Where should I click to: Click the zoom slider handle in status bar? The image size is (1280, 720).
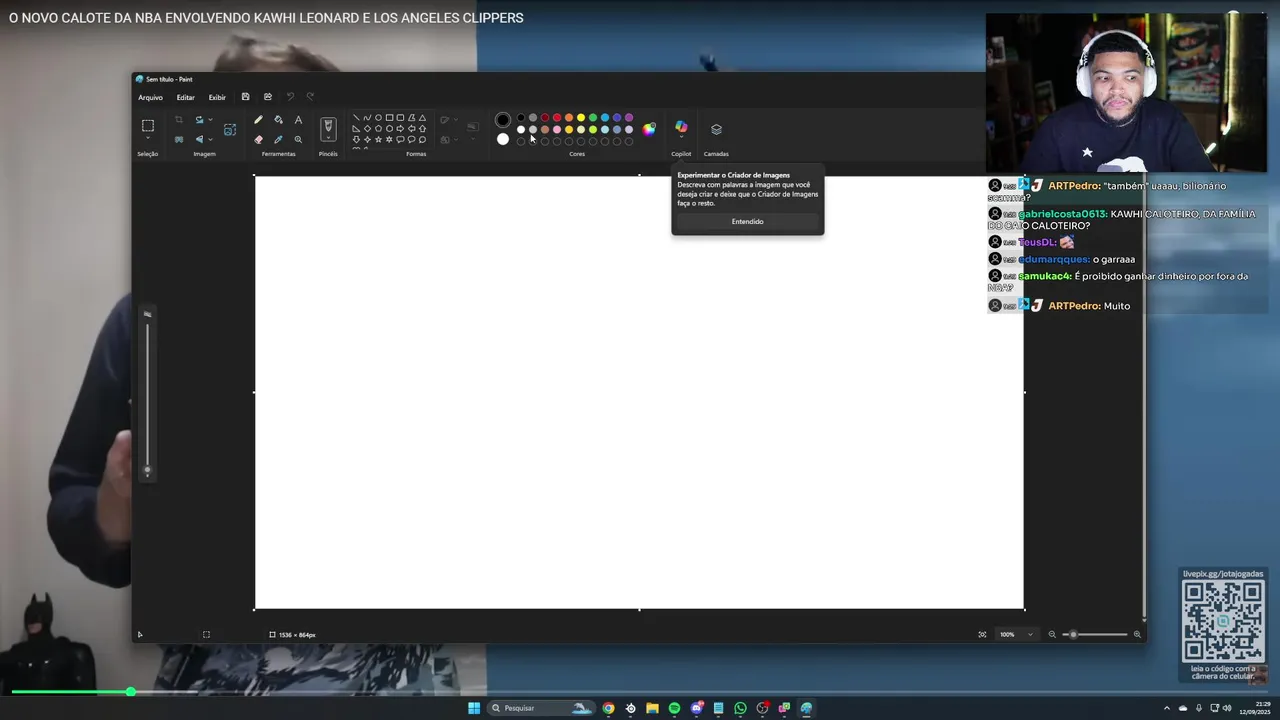tap(1073, 634)
